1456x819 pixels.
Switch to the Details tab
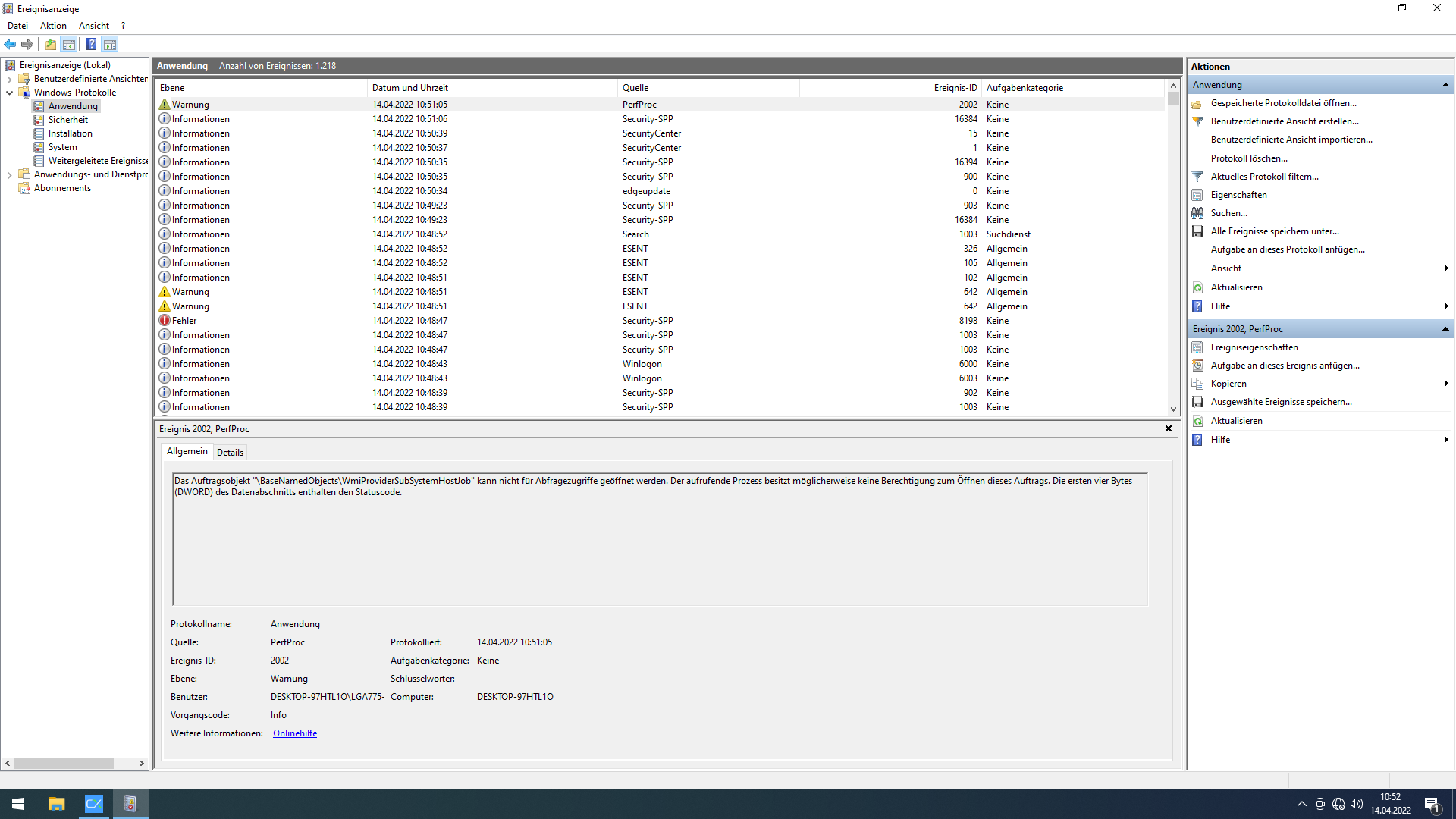pyautogui.click(x=230, y=452)
